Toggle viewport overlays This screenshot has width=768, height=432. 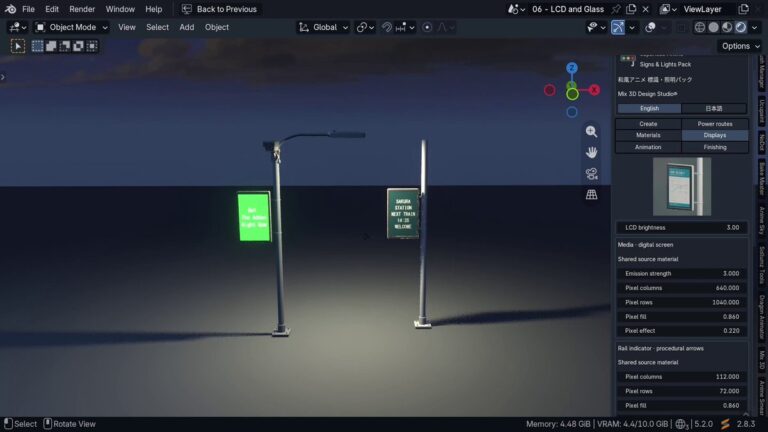(x=650, y=27)
